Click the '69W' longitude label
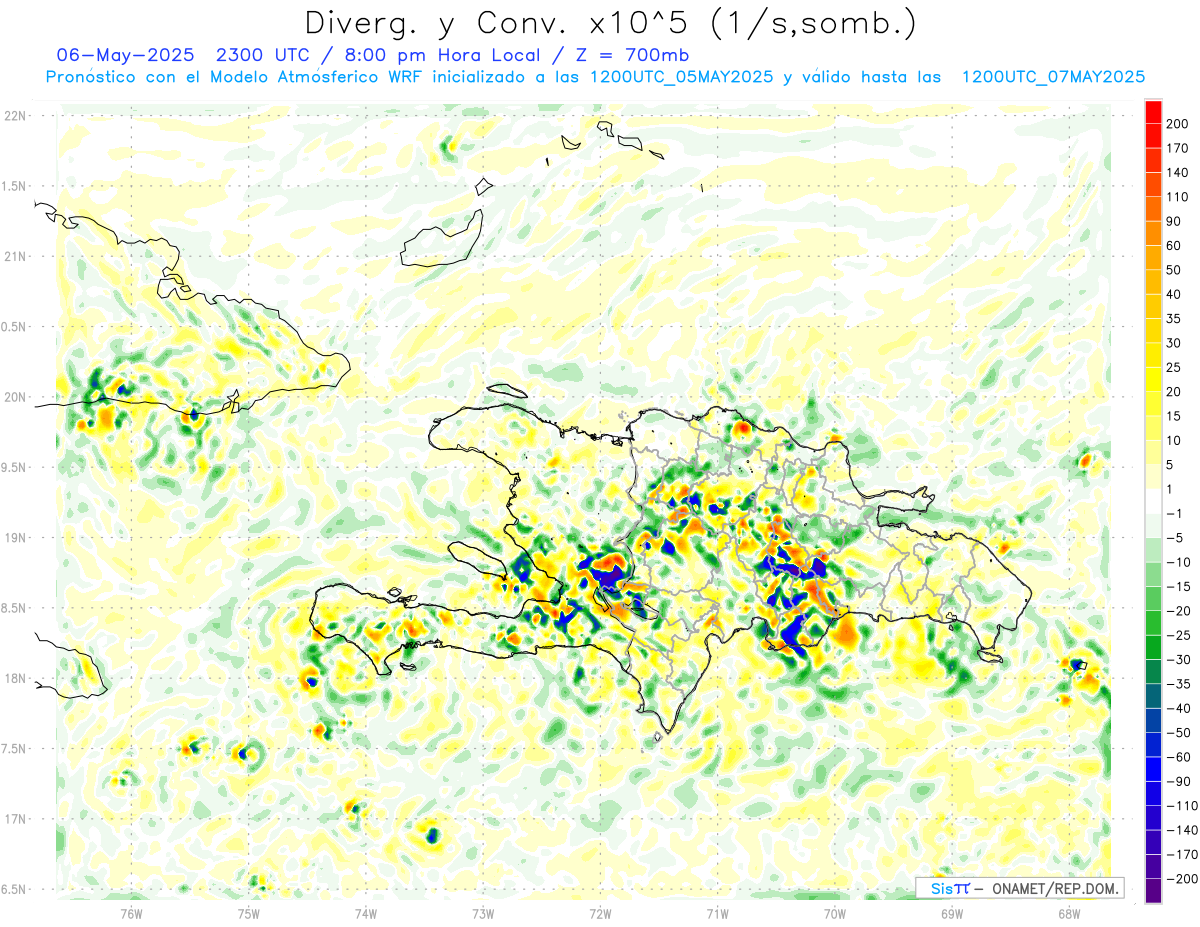Viewport: 1200px width, 927px height. pyautogui.click(x=952, y=912)
